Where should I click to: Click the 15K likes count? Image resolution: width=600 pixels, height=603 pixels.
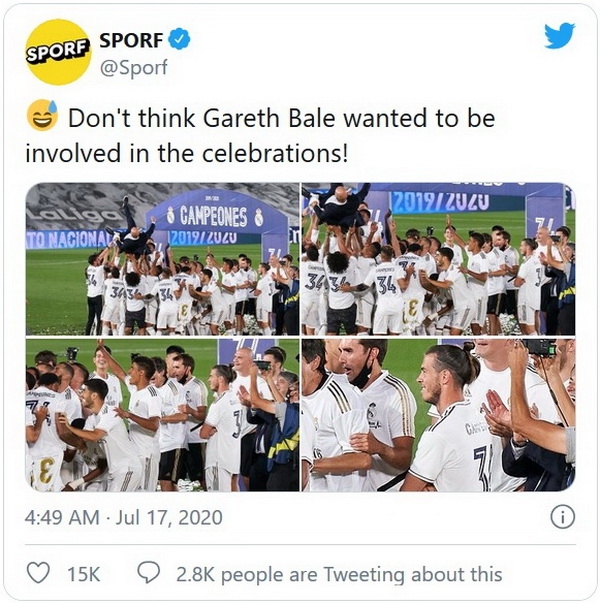pyautogui.click(x=83, y=574)
